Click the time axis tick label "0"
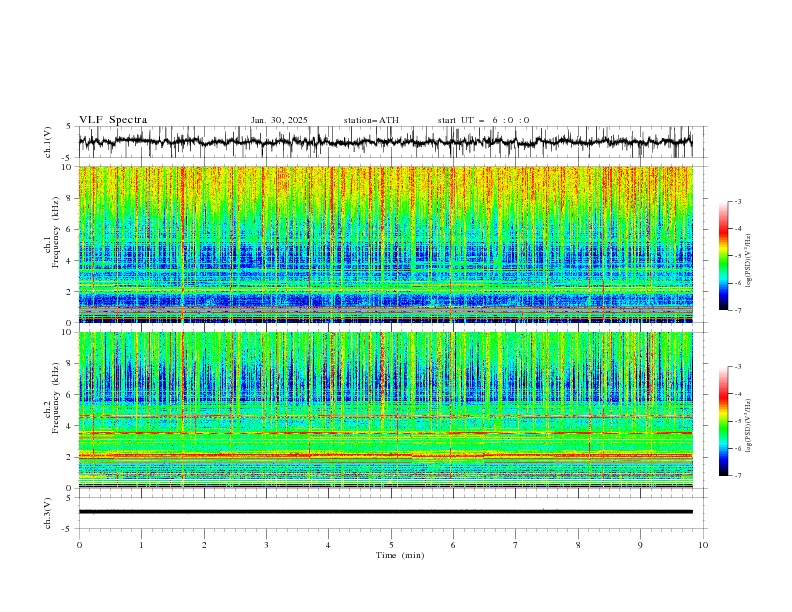This screenshot has width=792, height=612. click(79, 545)
